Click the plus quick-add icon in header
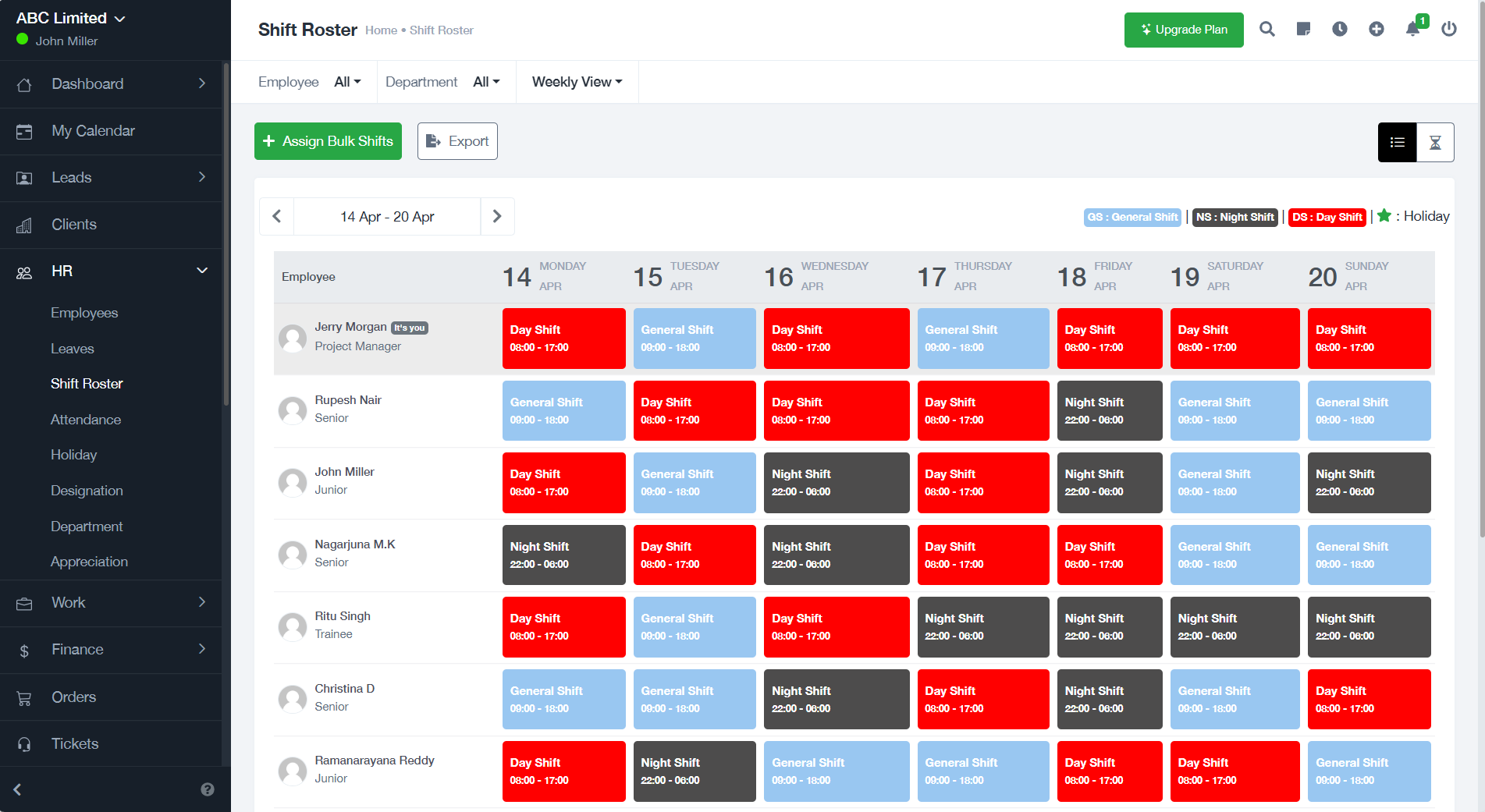This screenshot has width=1485, height=812. [1377, 29]
